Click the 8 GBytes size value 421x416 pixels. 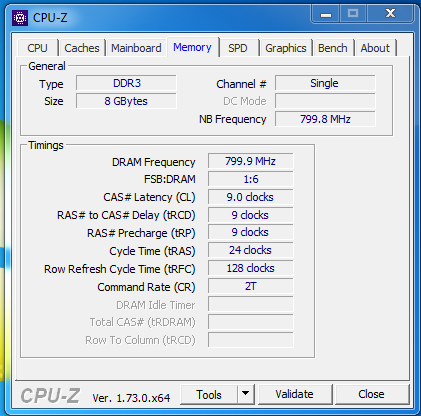point(126,101)
